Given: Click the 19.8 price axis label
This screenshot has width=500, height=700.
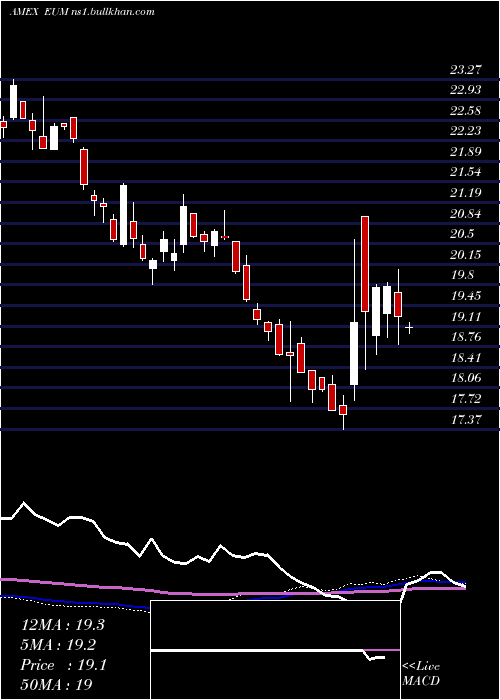Looking at the screenshot, I should [x=462, y=275].
